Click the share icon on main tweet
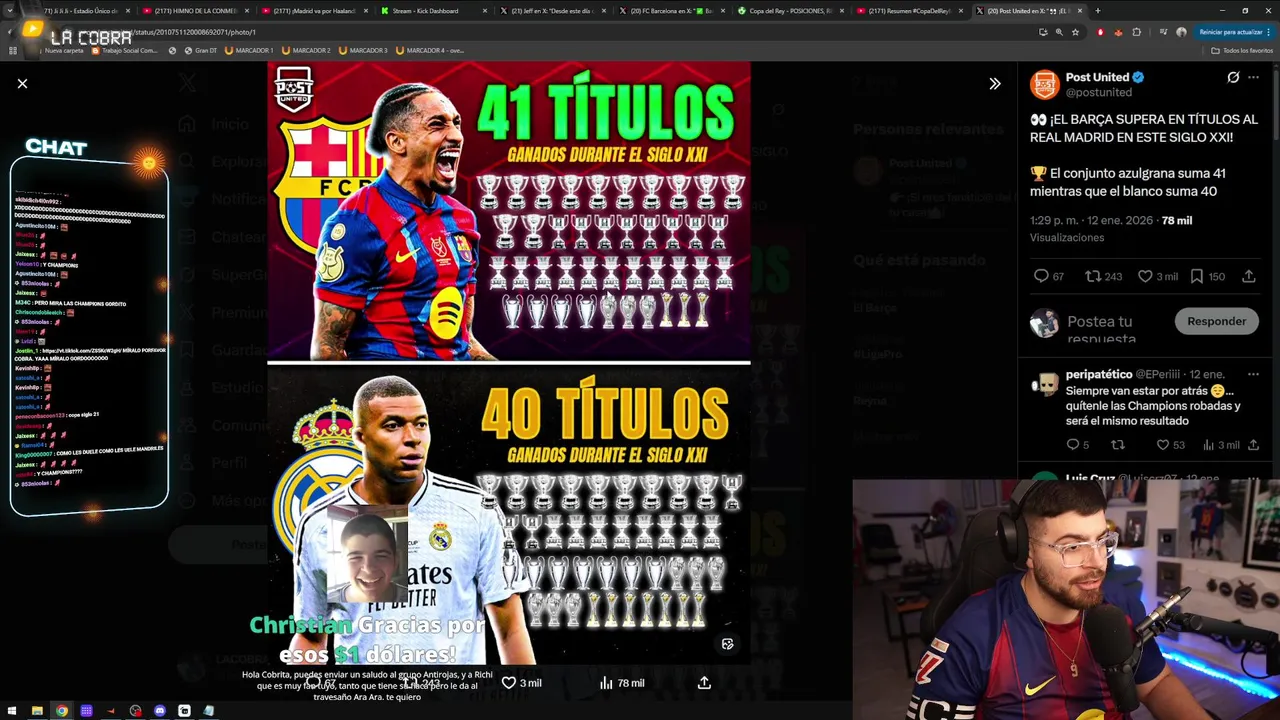The height and width of the screenshot is (720, 1280). [x=1249, y=276]
